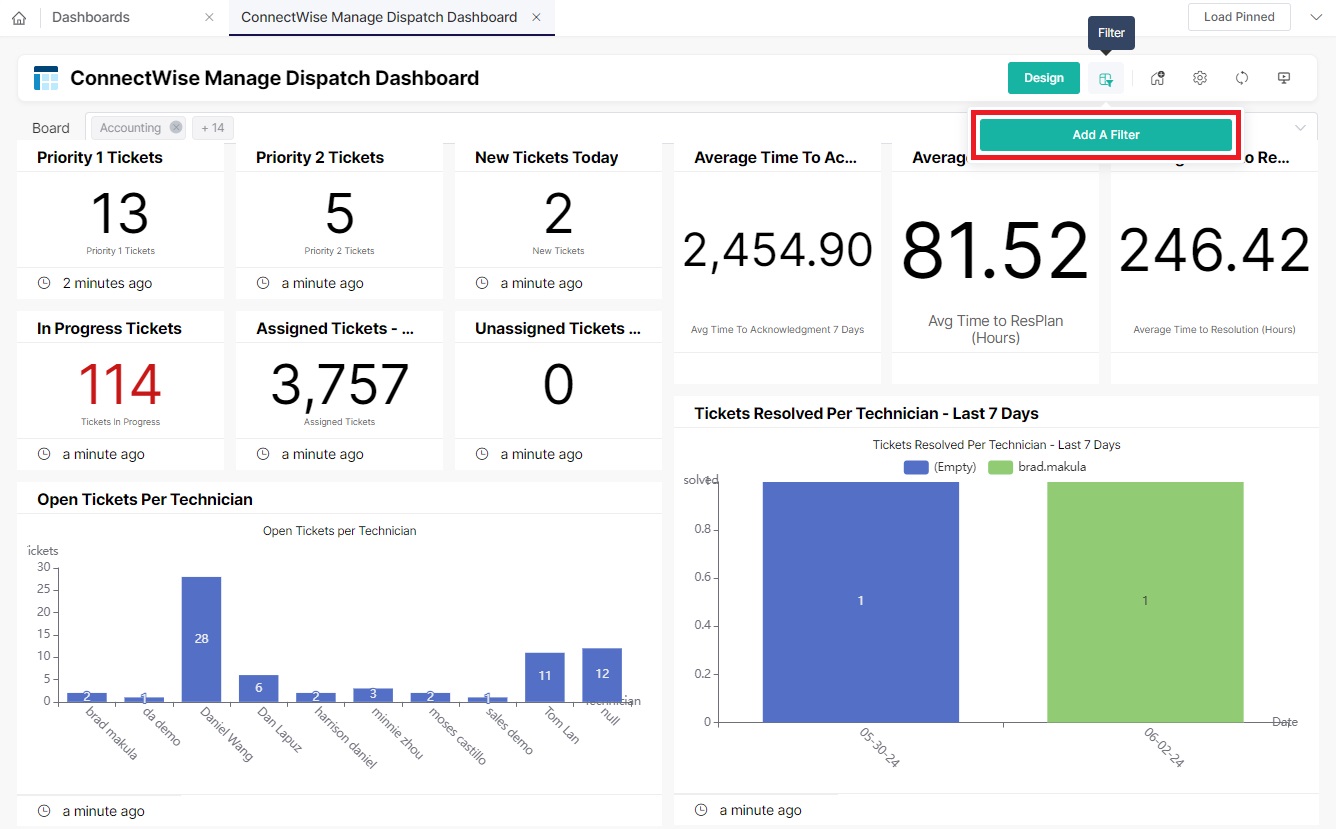Image resolution: width=1336 pixels, height=829 pixels.
Task: Click the Add A Filter button
Action: pyautogui.click(x=1105, y=134)
